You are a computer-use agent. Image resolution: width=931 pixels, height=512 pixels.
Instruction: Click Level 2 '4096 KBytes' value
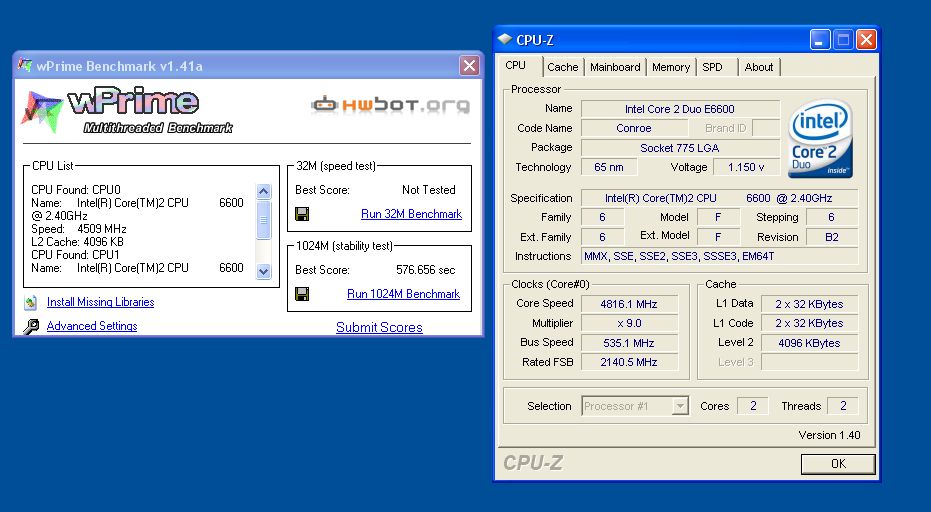click(809, 343)
